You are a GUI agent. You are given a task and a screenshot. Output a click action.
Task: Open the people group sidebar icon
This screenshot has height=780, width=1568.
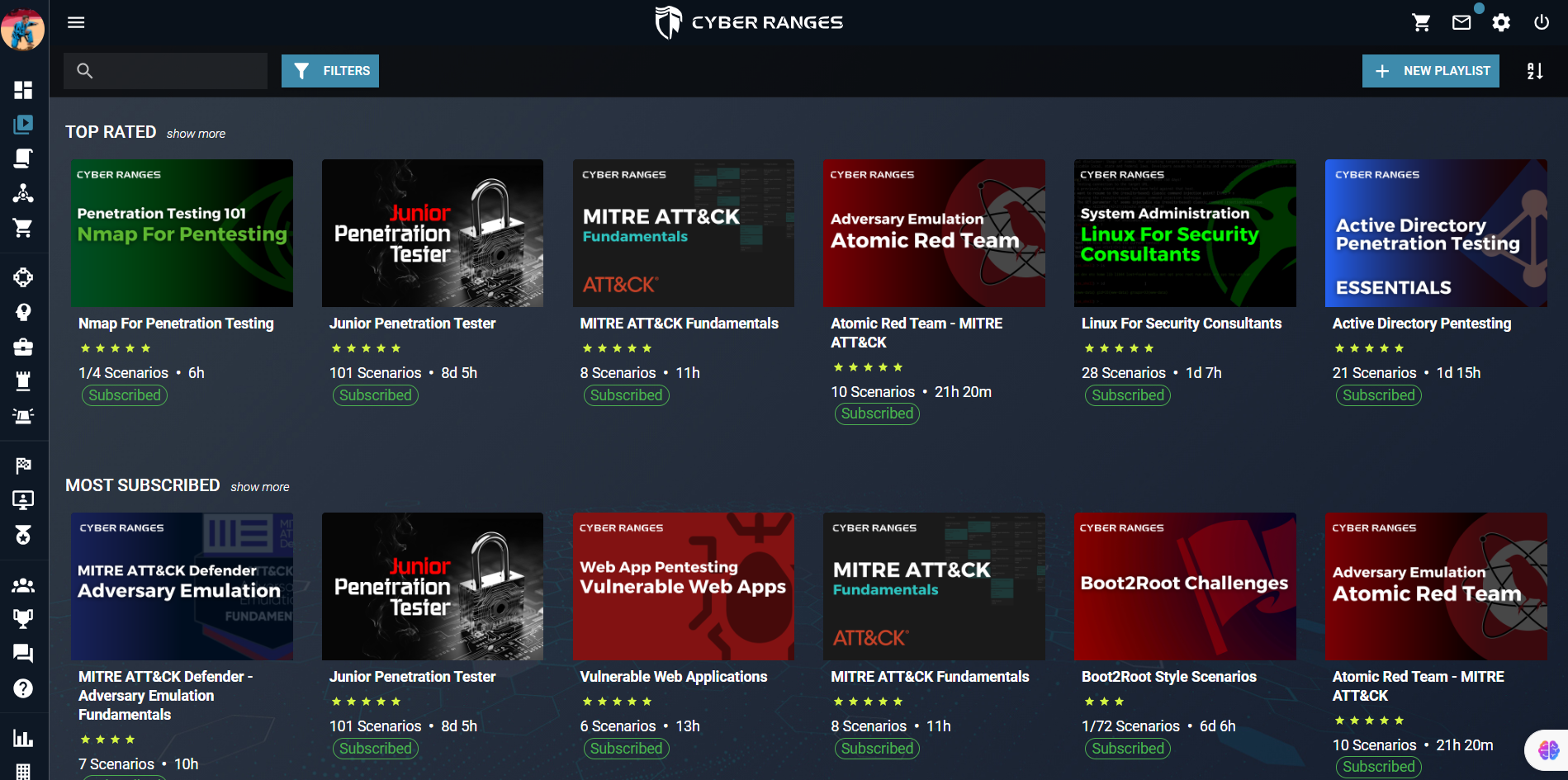[23, 585]
